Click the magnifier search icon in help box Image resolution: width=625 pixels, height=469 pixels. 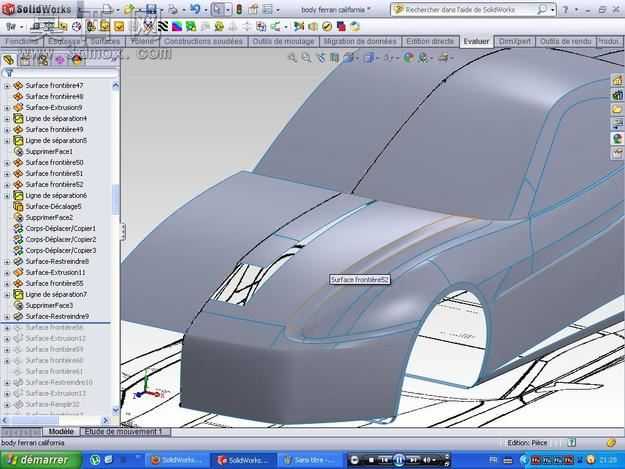541,10
